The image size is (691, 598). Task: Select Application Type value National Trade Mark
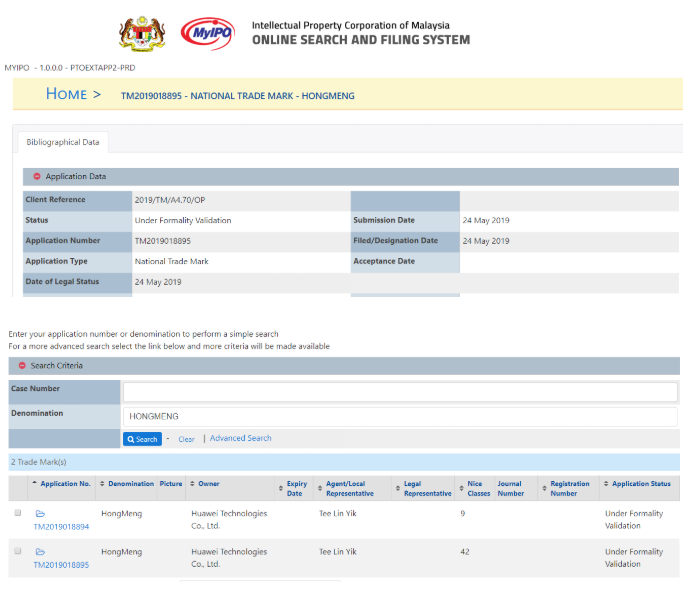coord(171,261)
